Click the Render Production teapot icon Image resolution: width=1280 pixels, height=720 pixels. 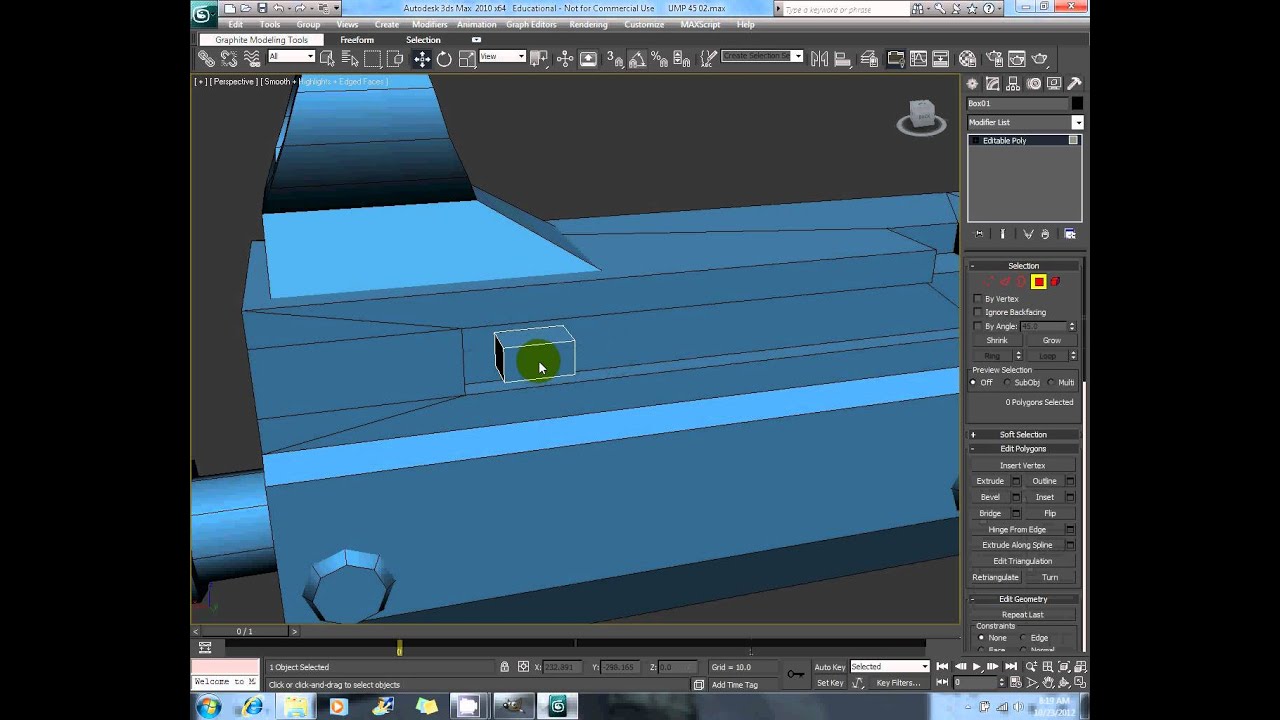pos(1040,59)
